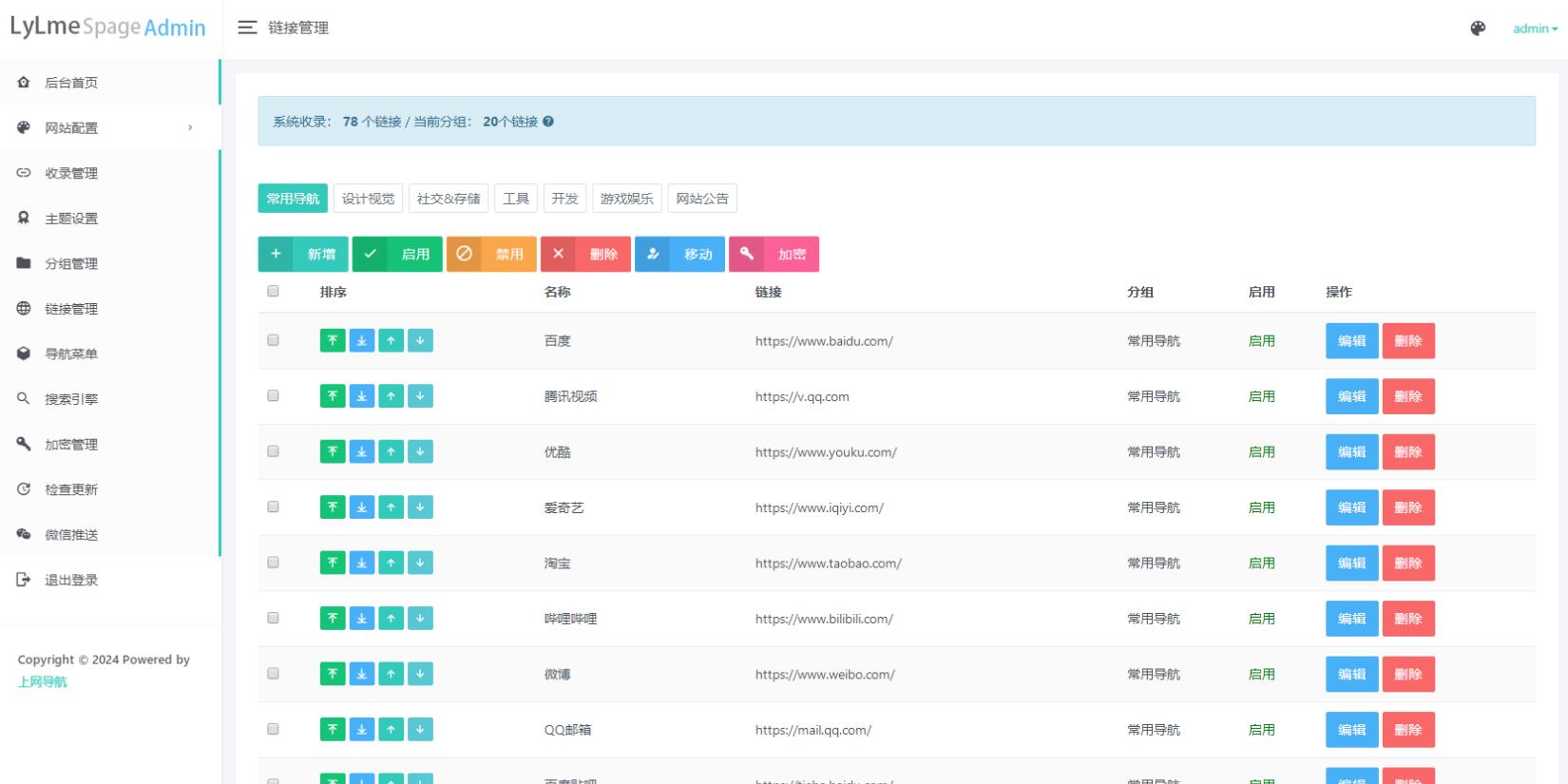
Task: Open 加密管理 in the sidebar
Action: (71, 444)
